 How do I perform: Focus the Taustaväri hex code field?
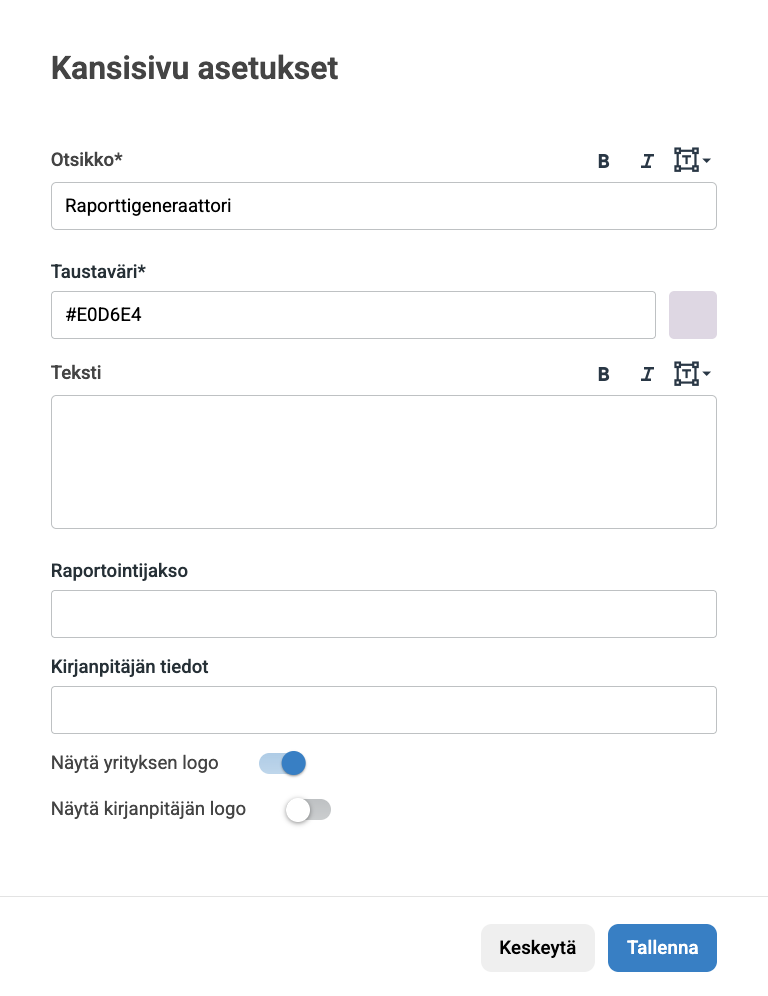[353, 315]
